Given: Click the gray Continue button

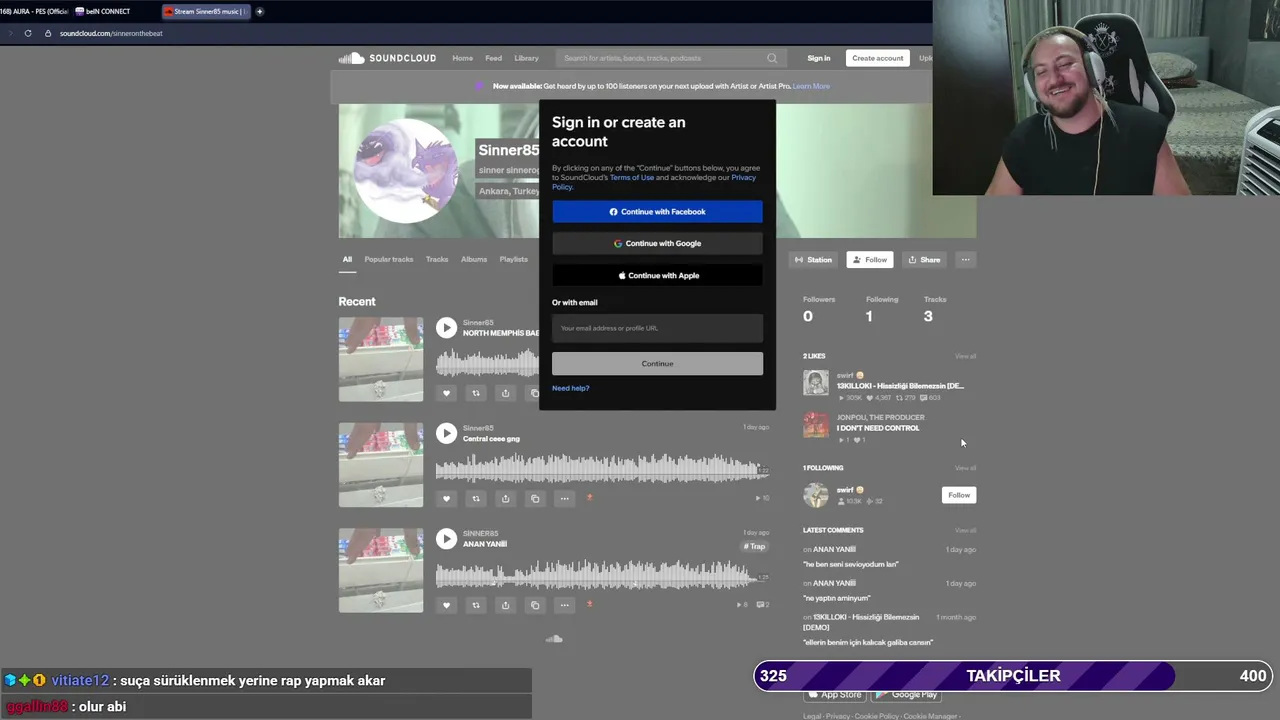Looking at the screenshot, I should (x=657, y=363).
